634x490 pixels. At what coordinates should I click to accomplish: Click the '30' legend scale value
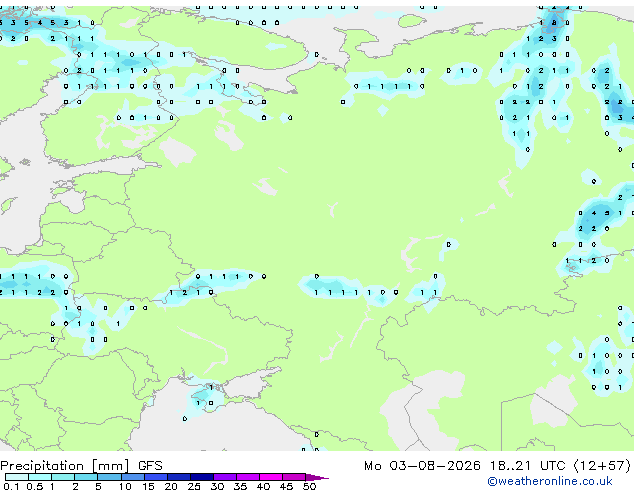[218, 486]
